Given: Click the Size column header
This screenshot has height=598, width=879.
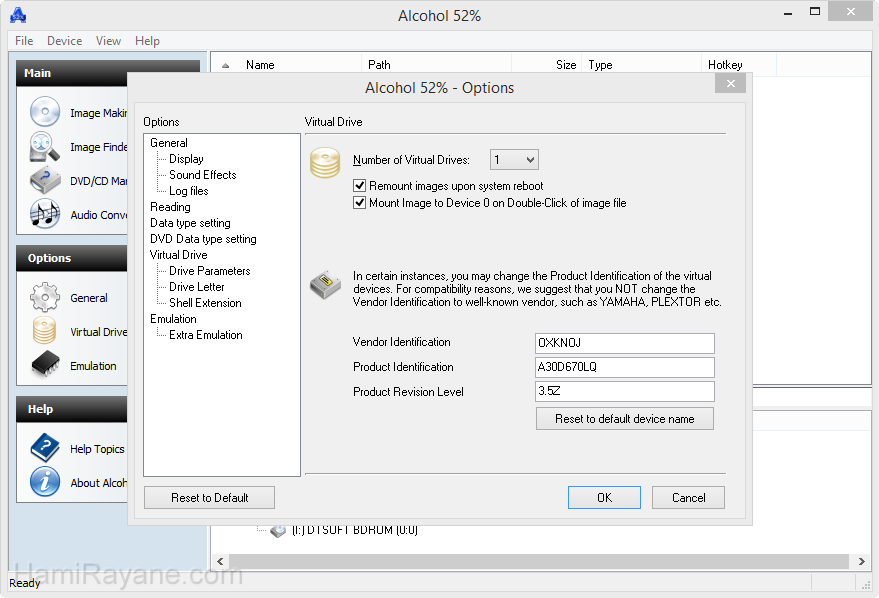Looking at the screenshot, I should [x=547, y=65].
